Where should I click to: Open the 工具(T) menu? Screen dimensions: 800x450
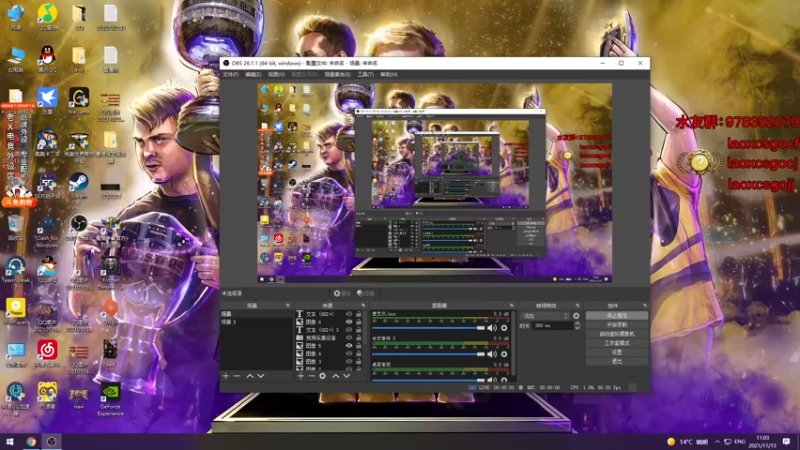tap(365, 74)
